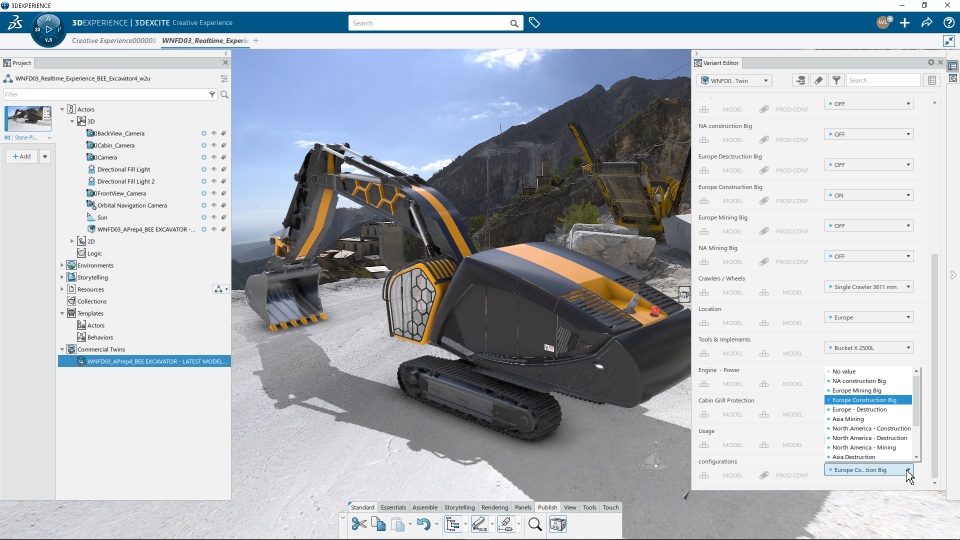Click the import arrow icon in Variant Editor
The height and width of the screenshot is (540, 960).
[800, 80]
